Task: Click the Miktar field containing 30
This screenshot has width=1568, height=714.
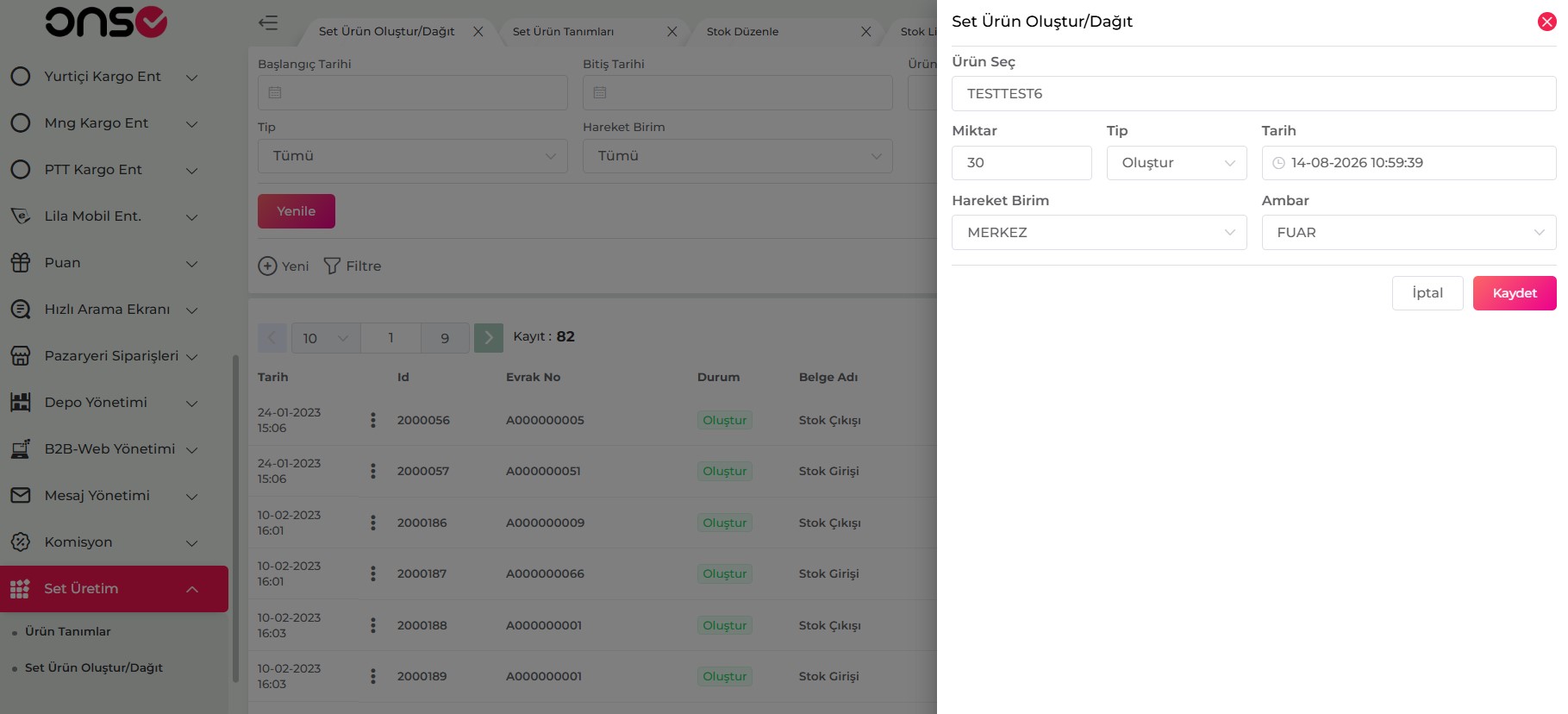Action: (1021, 163)
